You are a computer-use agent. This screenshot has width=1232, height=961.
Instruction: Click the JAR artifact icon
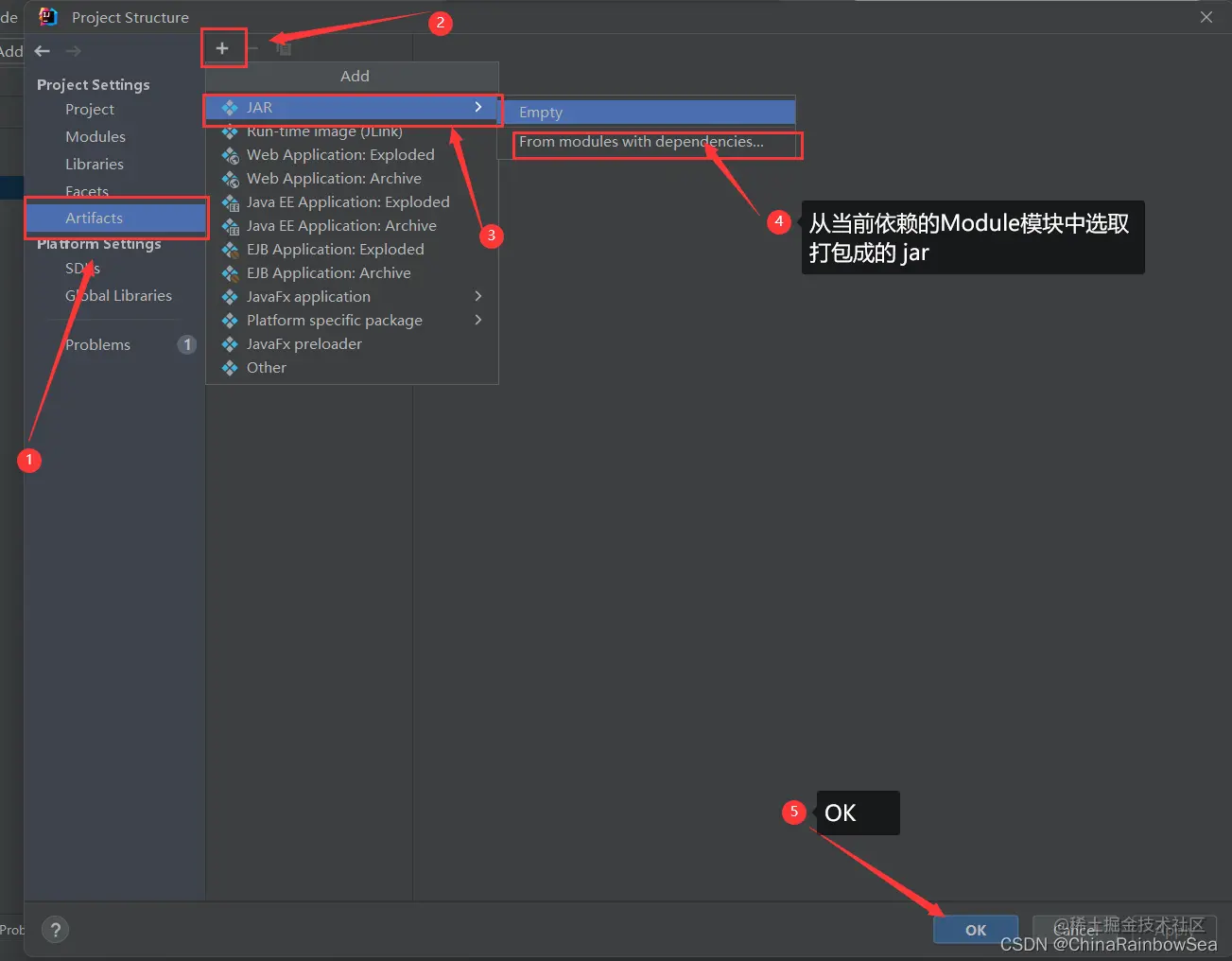230,108
